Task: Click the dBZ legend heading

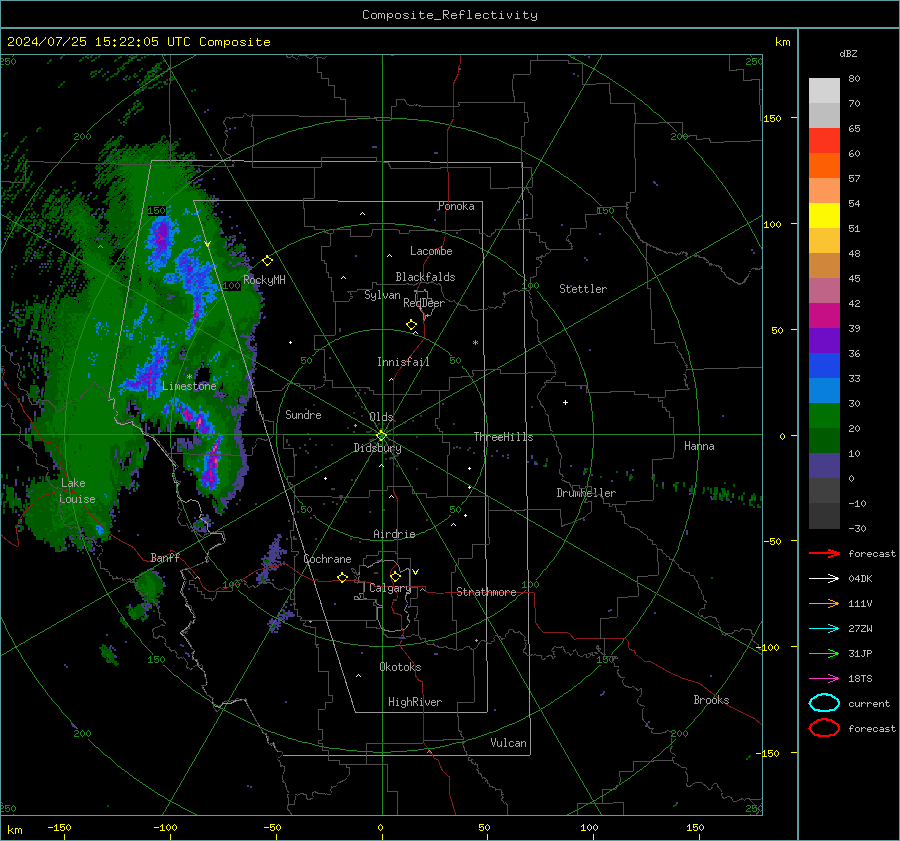Action: 848,53
